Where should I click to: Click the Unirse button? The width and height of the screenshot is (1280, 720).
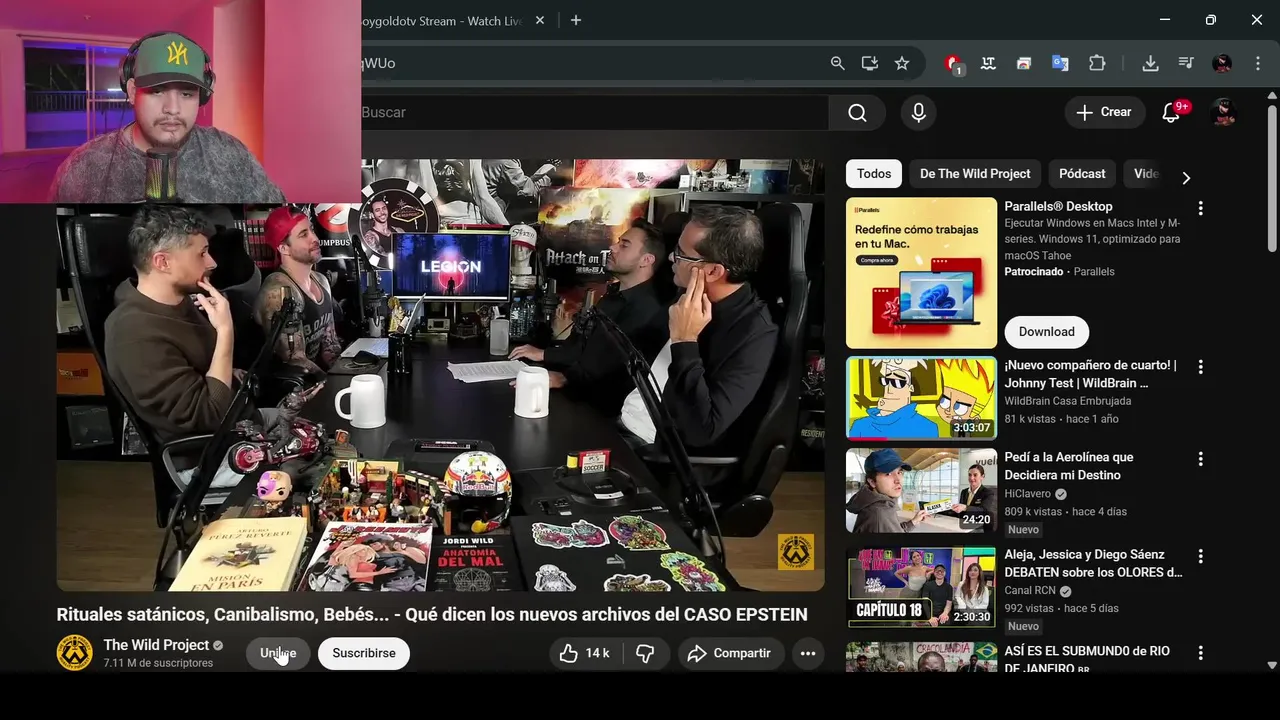point(278,653)
